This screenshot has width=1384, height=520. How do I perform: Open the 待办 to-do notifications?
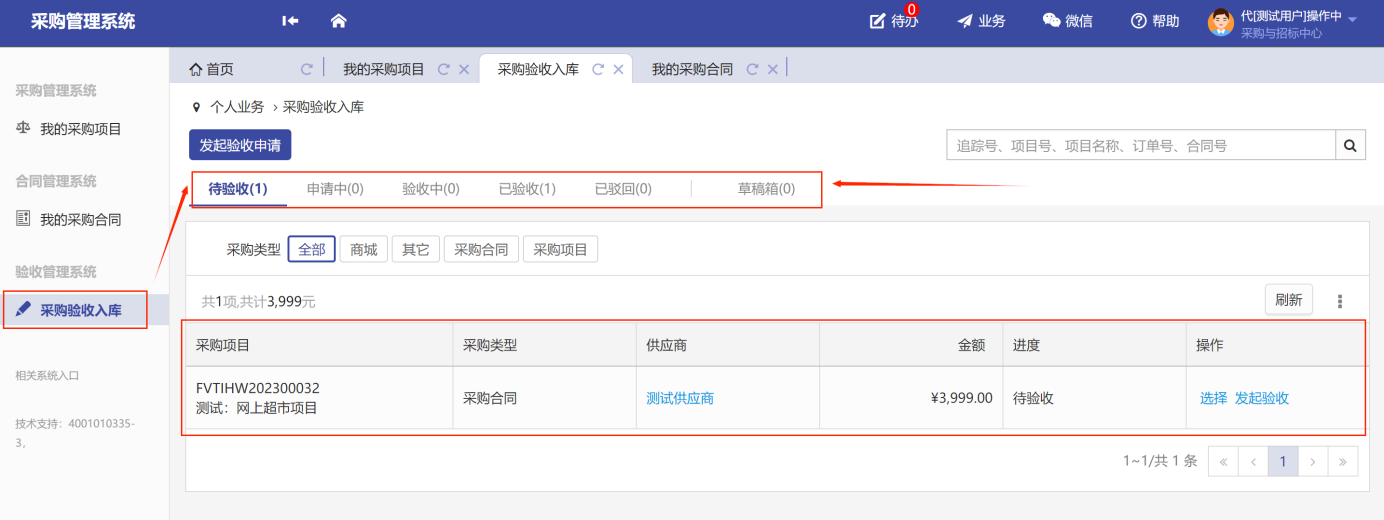pos(892,21)
